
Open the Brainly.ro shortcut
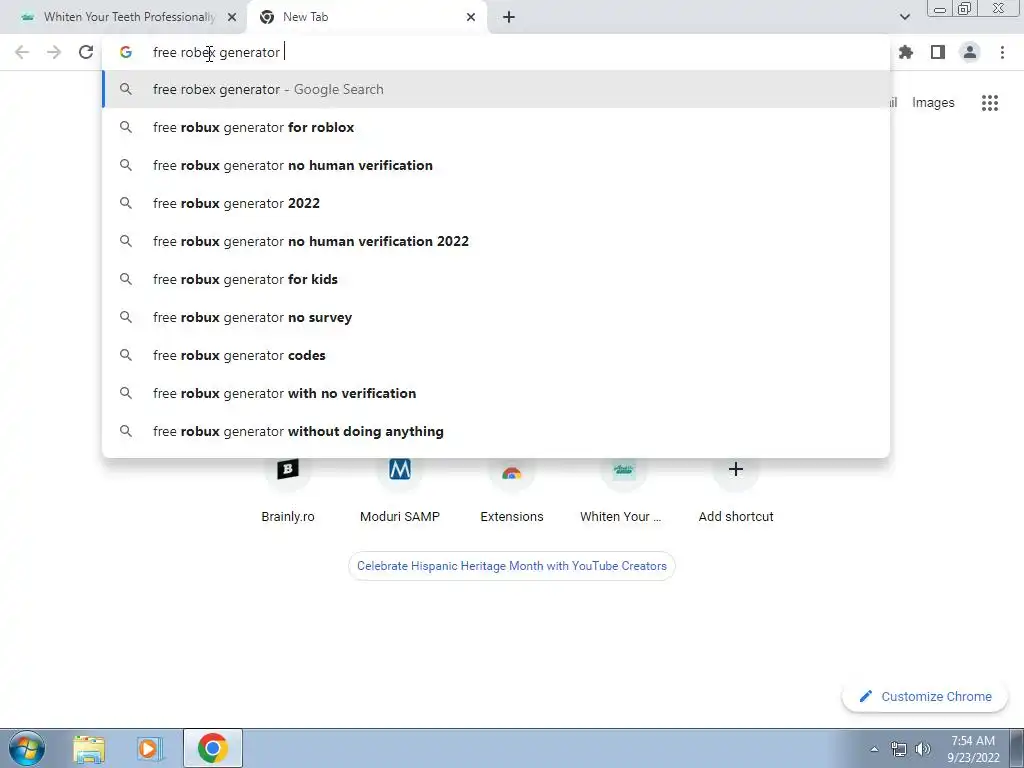coord(288,490)
